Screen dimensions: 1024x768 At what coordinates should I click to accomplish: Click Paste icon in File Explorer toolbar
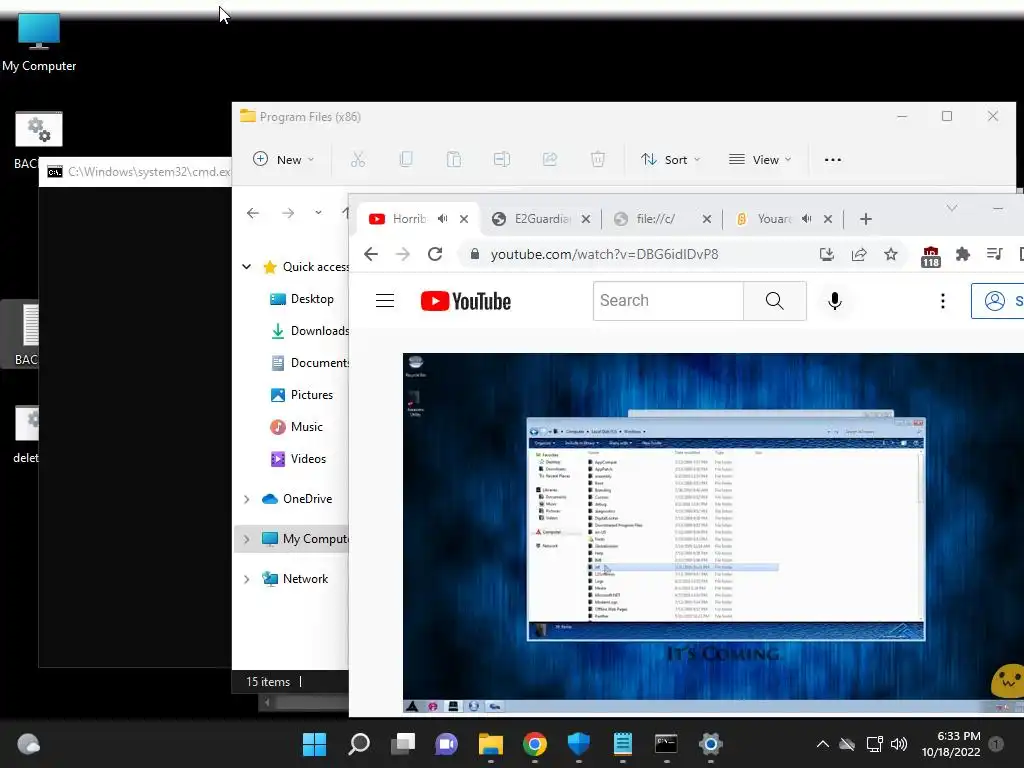(x=454, y=159)
